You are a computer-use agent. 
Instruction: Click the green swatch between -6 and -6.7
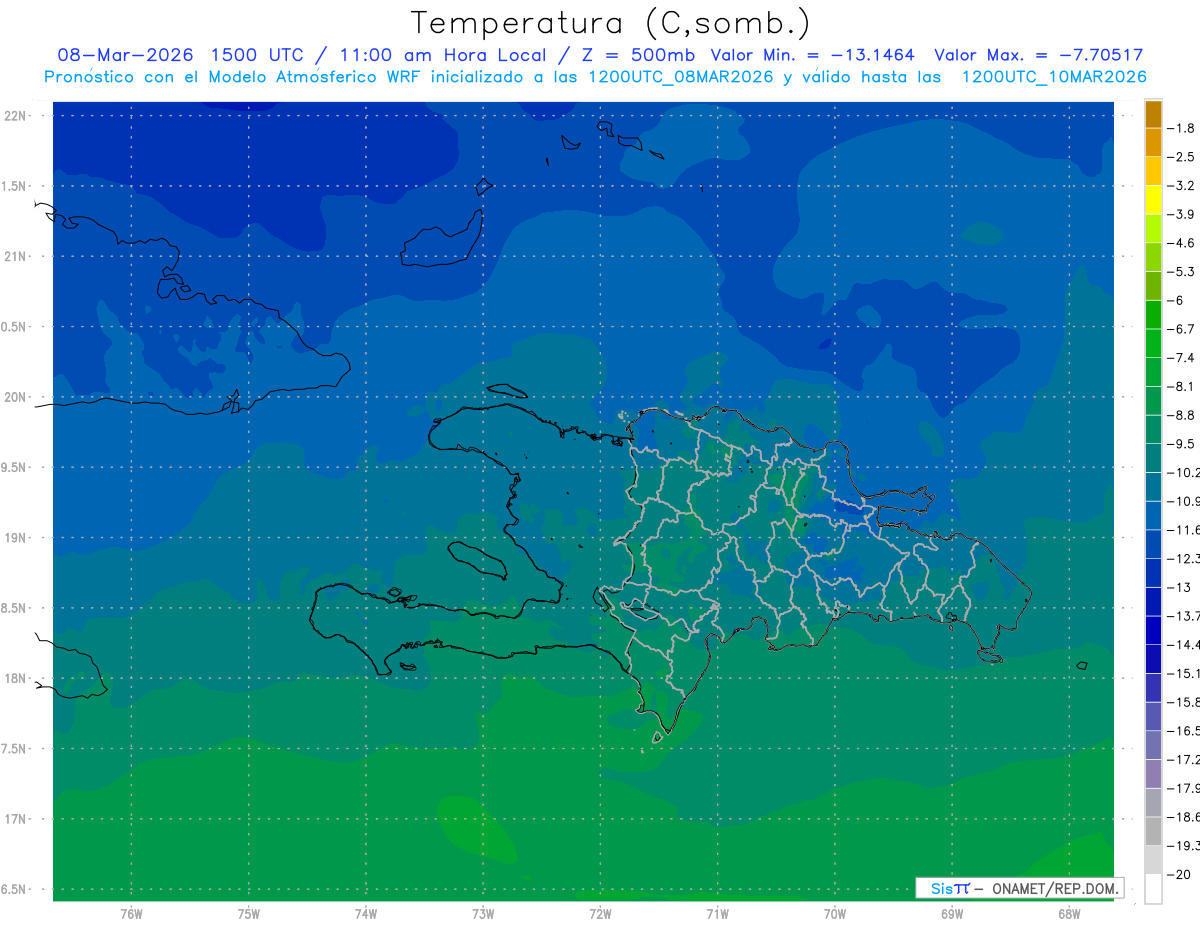(x=1153, y=315)
